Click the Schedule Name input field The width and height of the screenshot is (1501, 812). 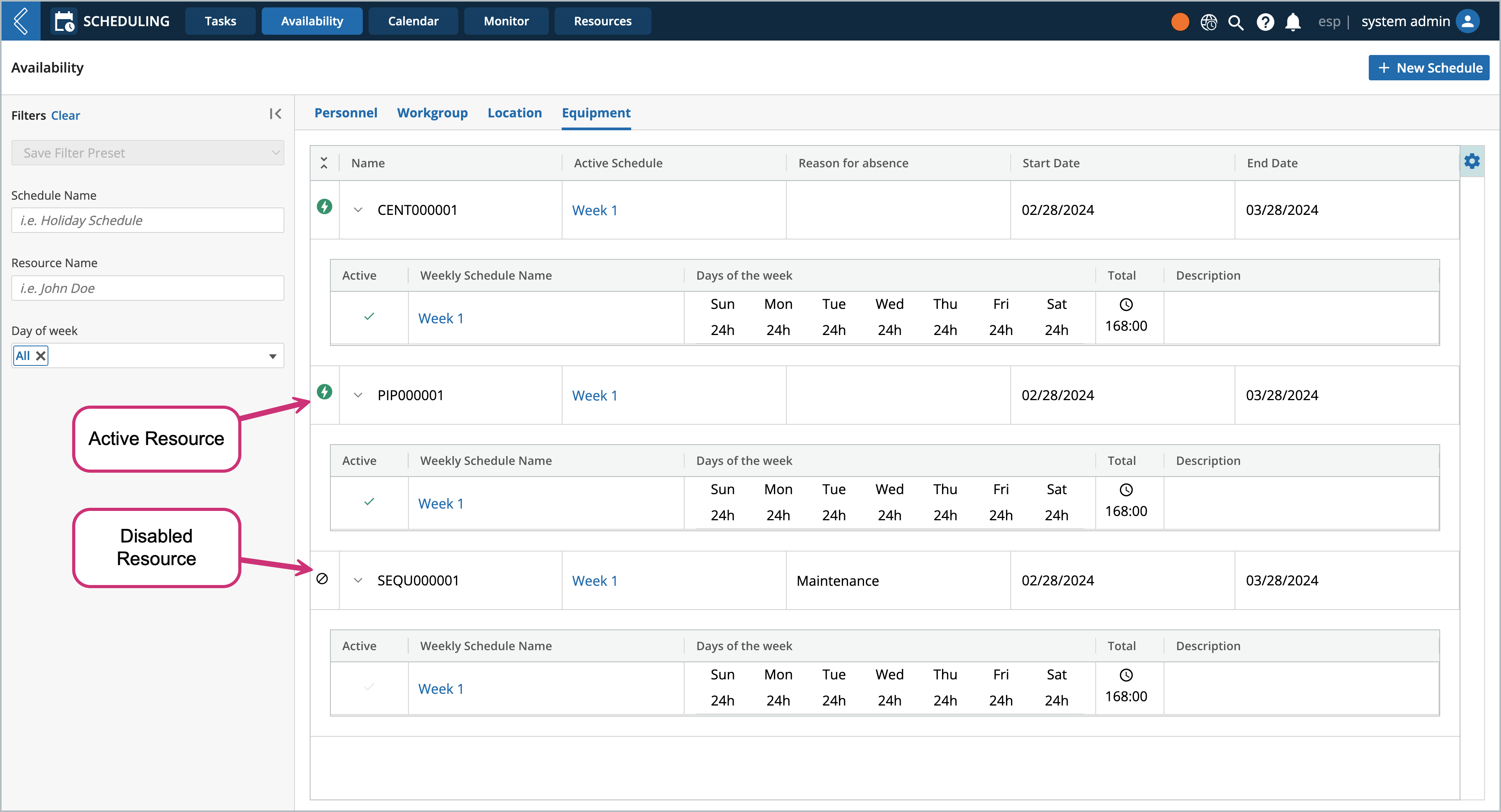(148, 220)
